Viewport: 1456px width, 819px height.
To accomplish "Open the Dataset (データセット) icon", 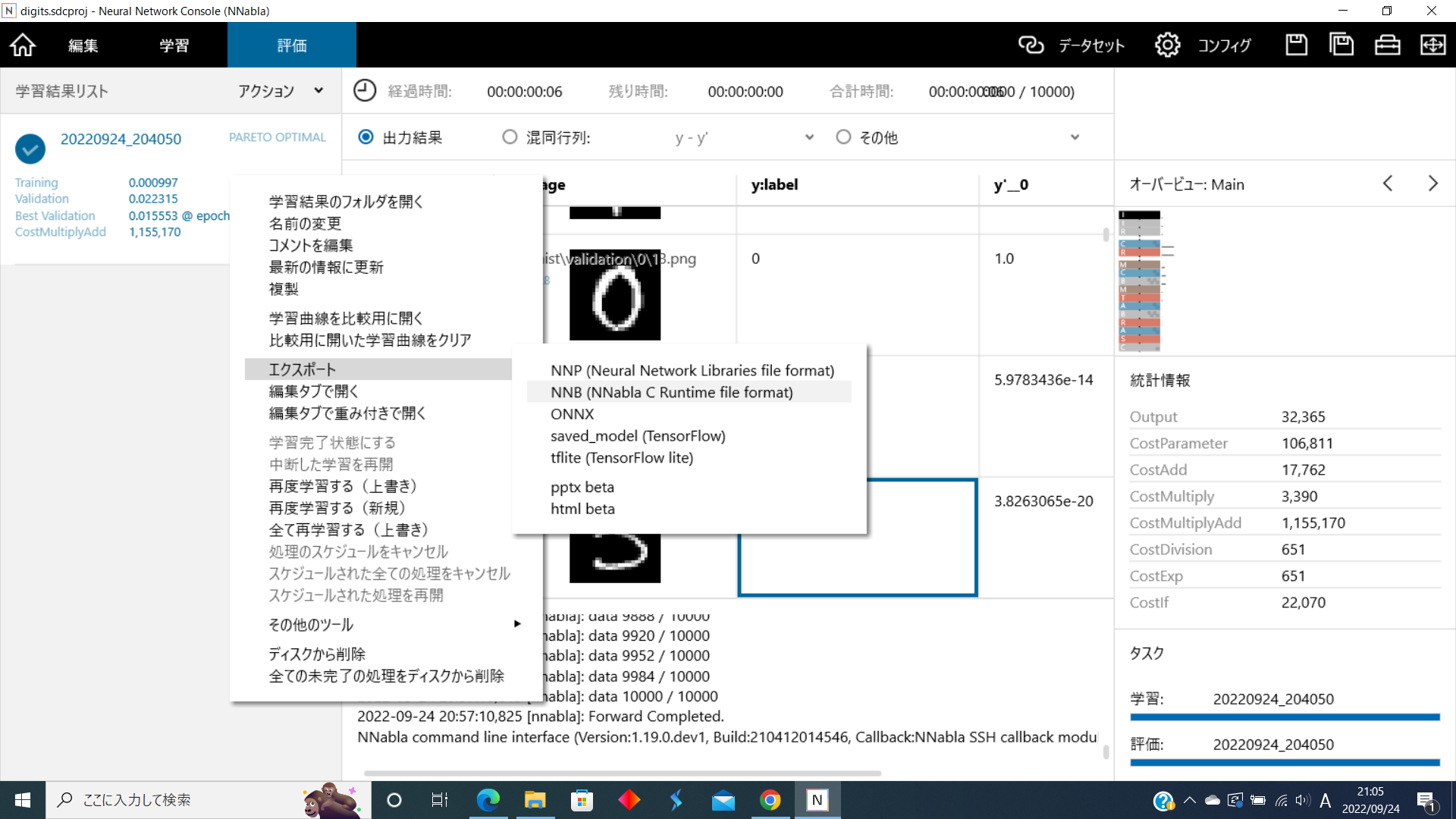I will (x=1031, y=45).
